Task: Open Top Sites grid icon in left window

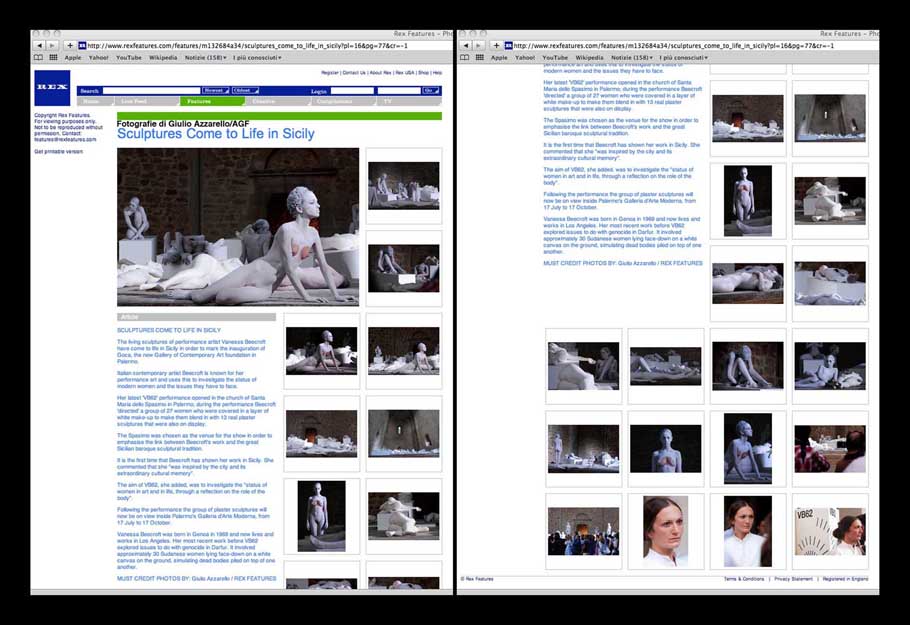Action: coord(53,57)
